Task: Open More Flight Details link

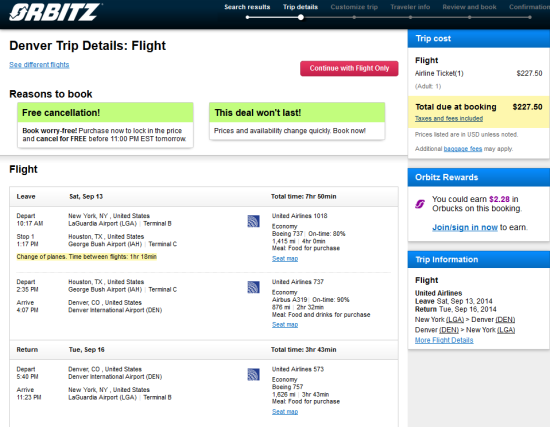Action: pos(444,340)
